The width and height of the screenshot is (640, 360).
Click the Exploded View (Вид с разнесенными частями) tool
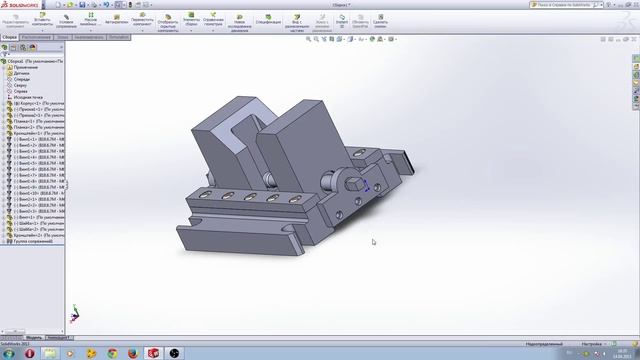coord(297,24)
